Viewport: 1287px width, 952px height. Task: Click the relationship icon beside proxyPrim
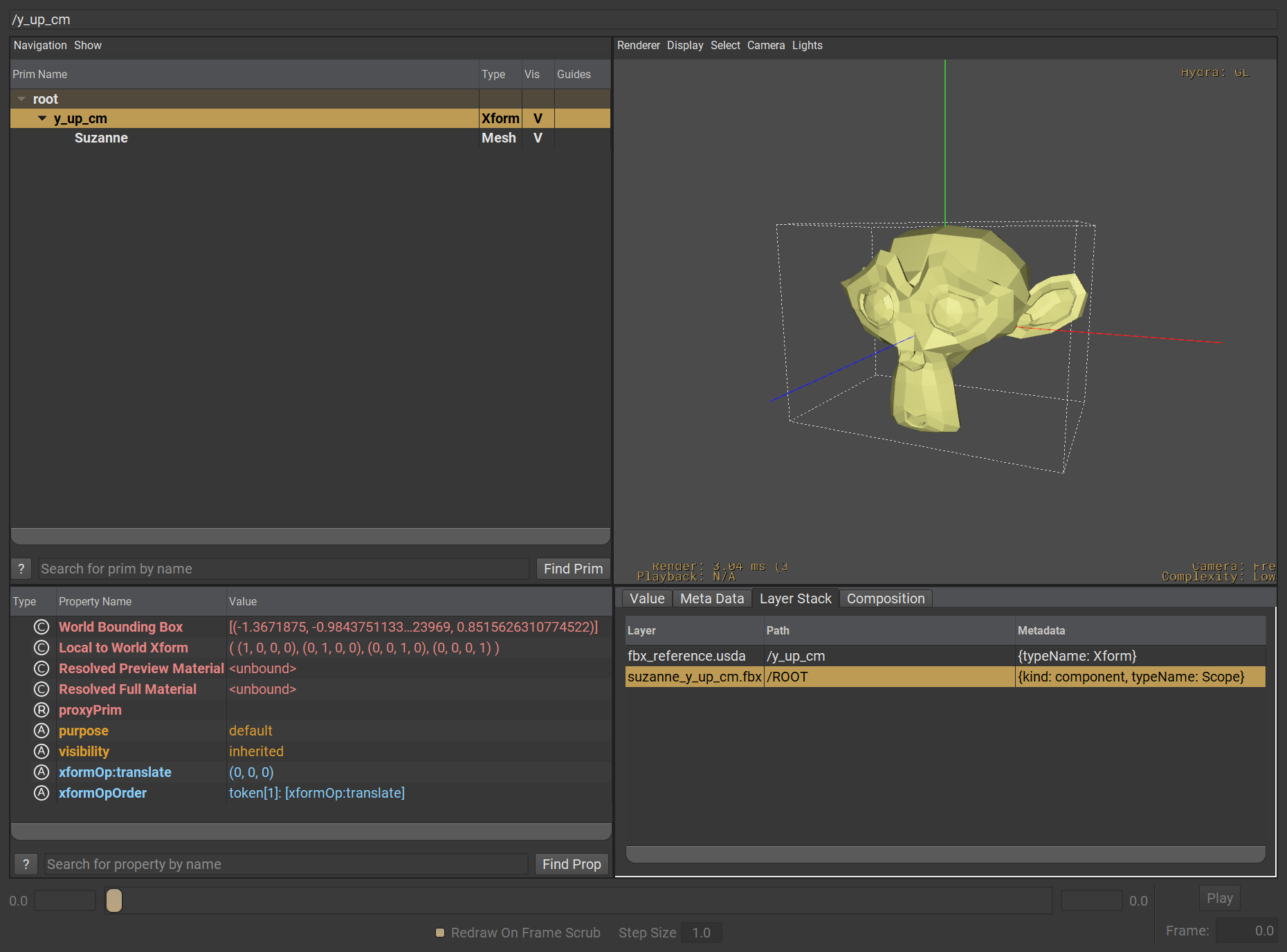42,710
